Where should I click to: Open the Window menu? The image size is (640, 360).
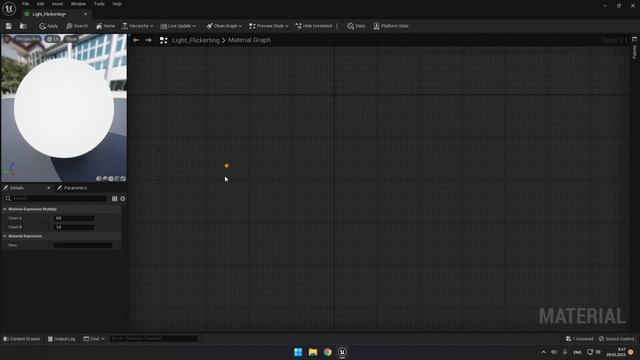(x=78, y=4)
